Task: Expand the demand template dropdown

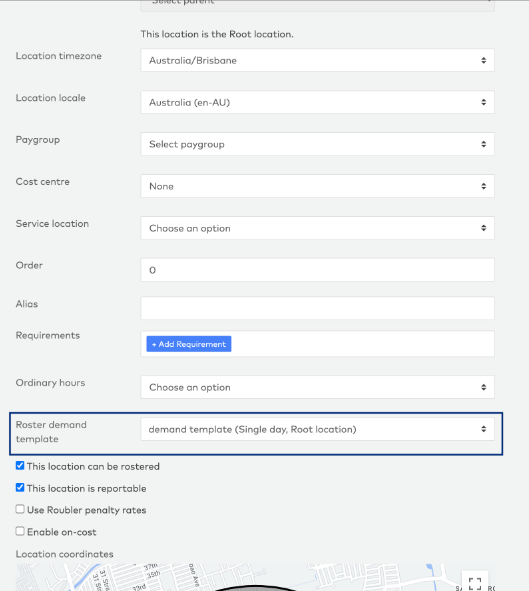Action: coord(317,429)
